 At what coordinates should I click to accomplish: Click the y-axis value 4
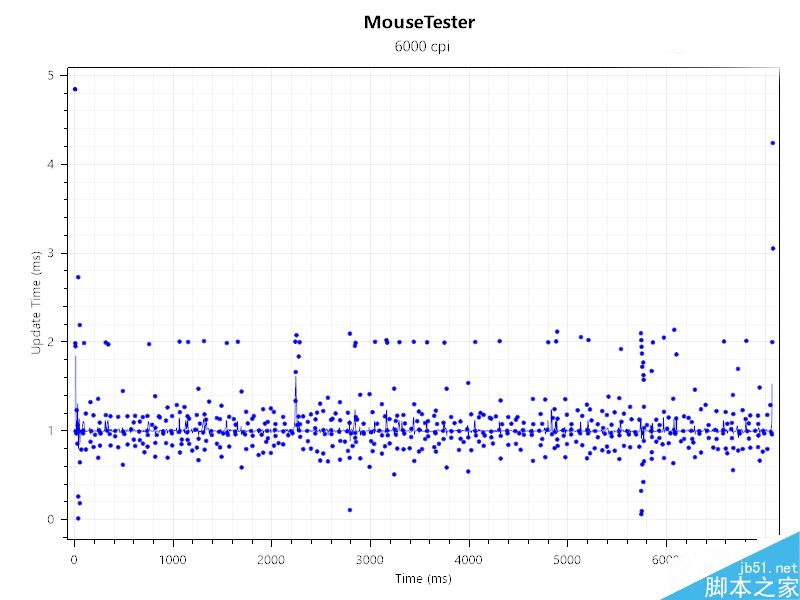(50, 164)
